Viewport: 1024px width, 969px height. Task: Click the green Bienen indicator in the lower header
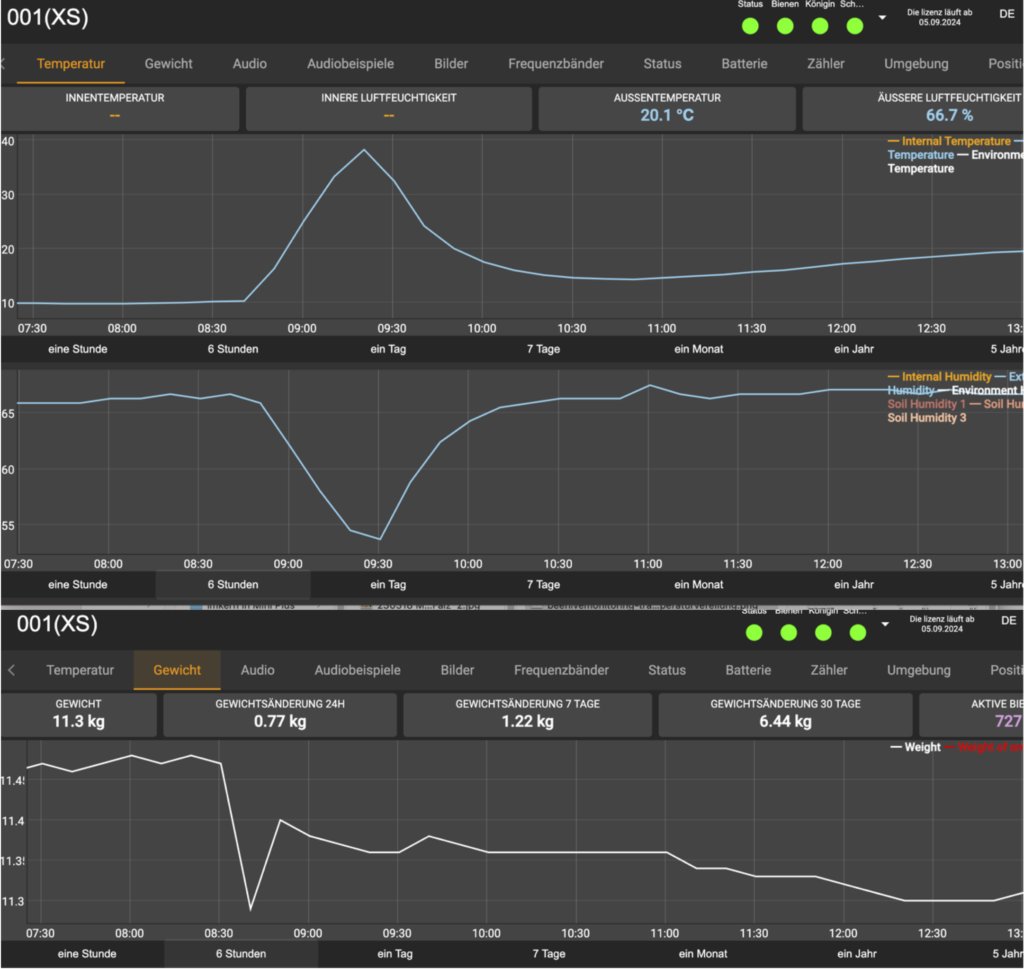tap(788, 632)
